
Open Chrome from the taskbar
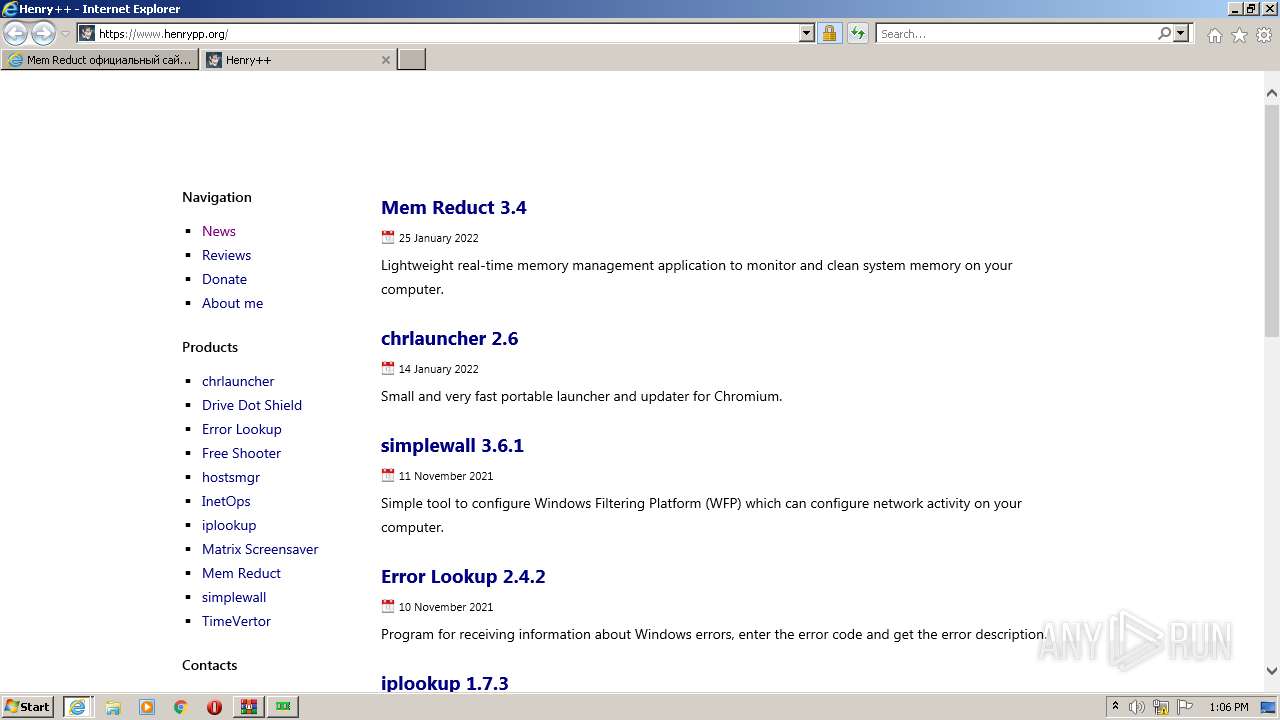click(181, 707)
